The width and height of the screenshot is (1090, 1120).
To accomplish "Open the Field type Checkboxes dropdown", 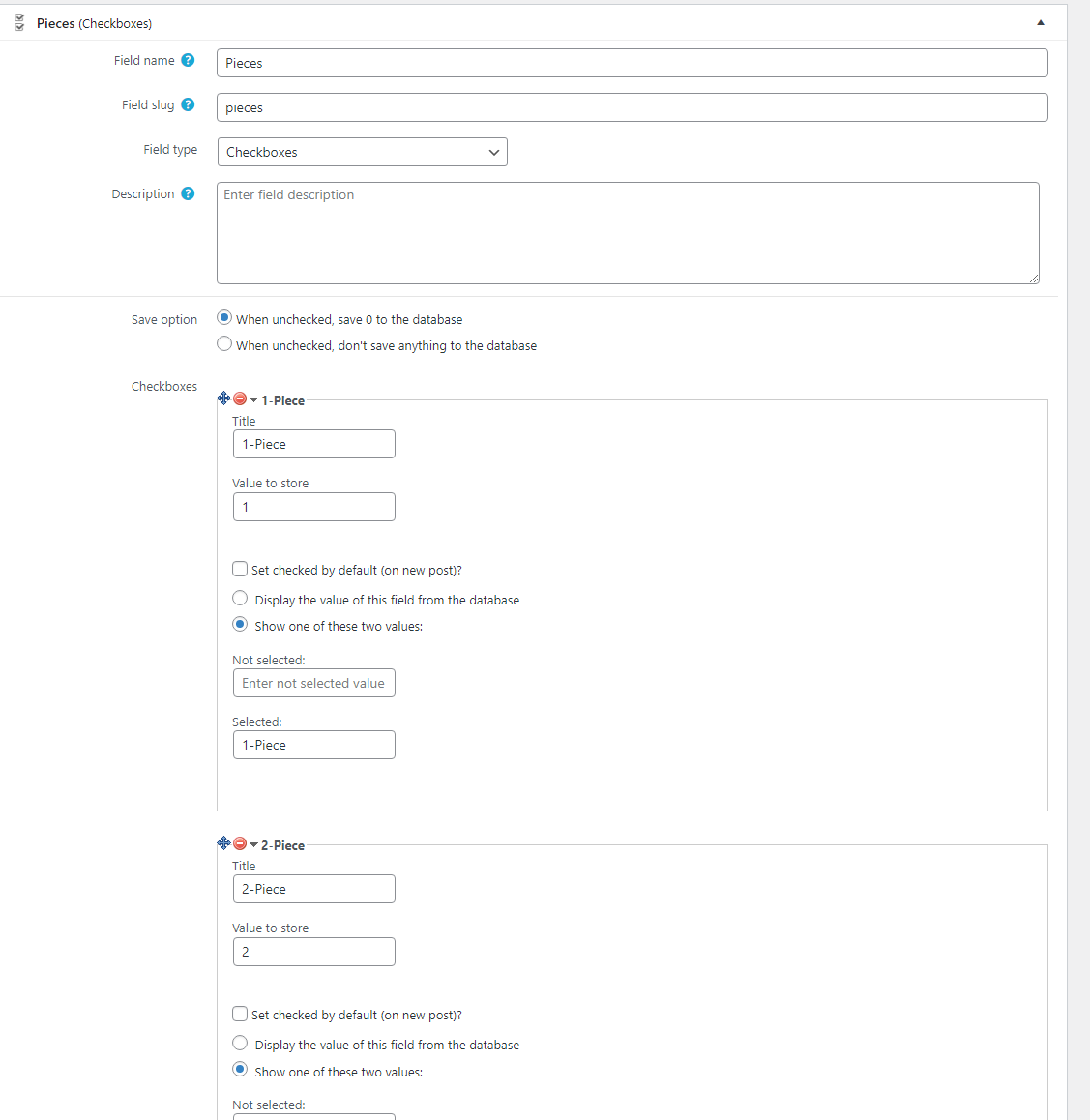I will pos(362,152).
